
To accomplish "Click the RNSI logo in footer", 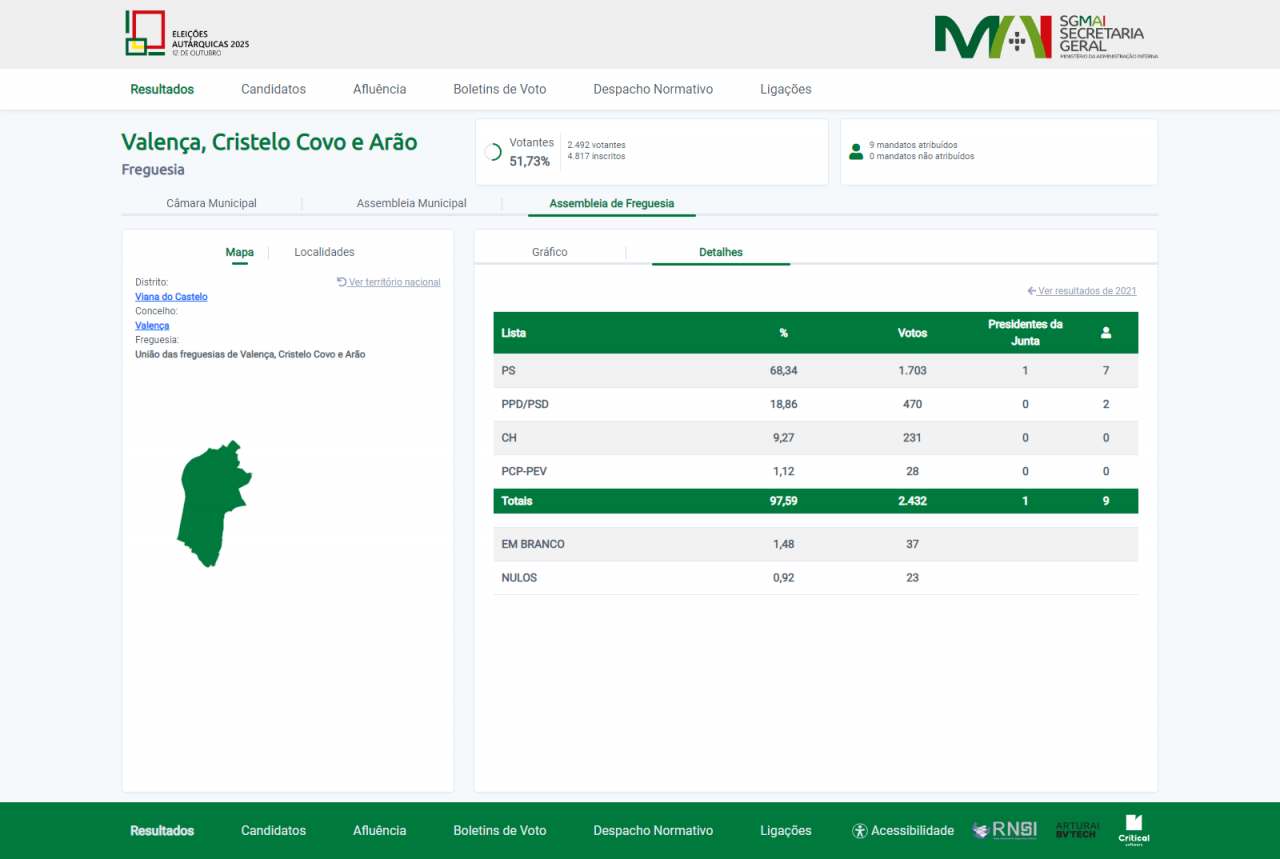I will (1004, 830).
